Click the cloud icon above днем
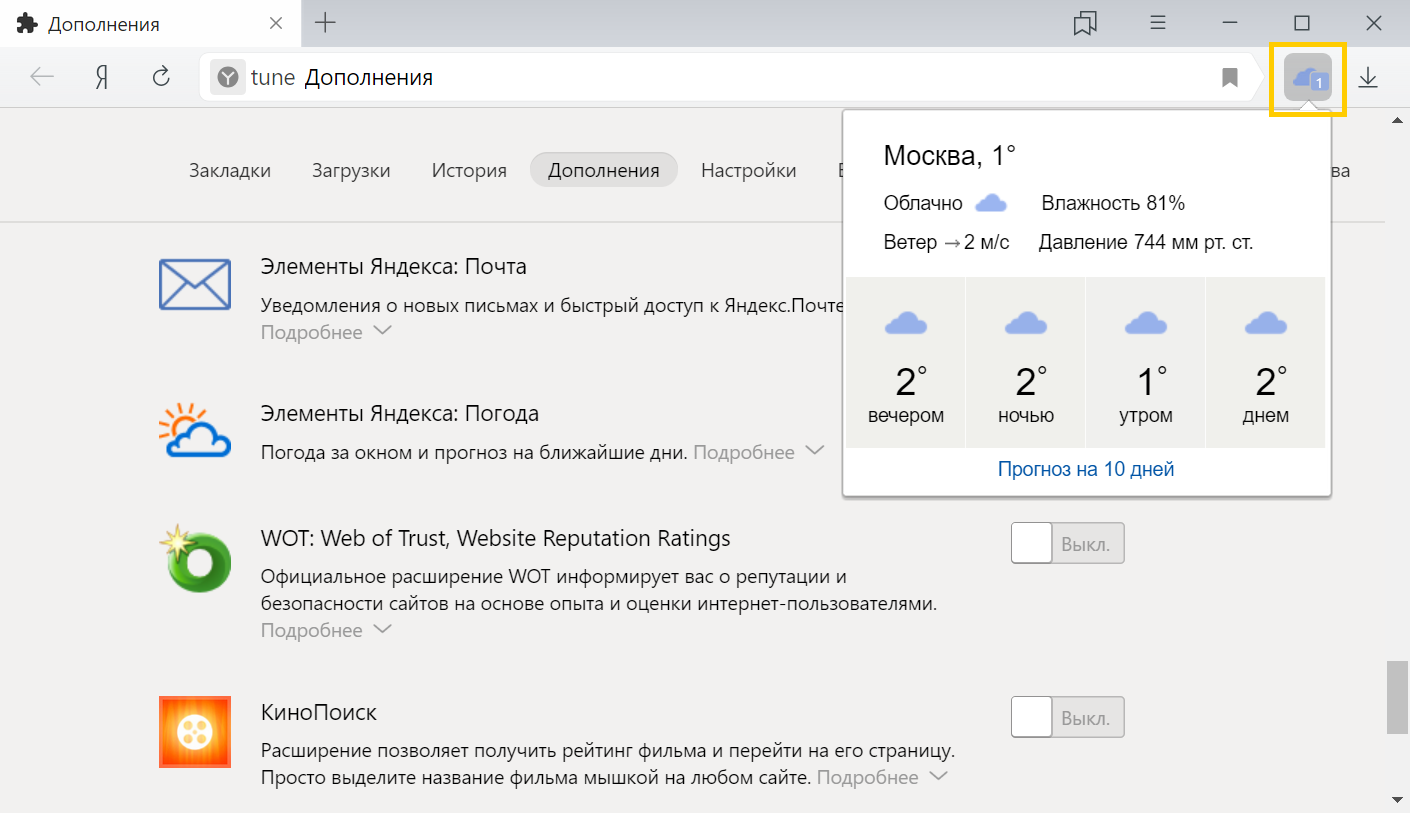 1266,323
